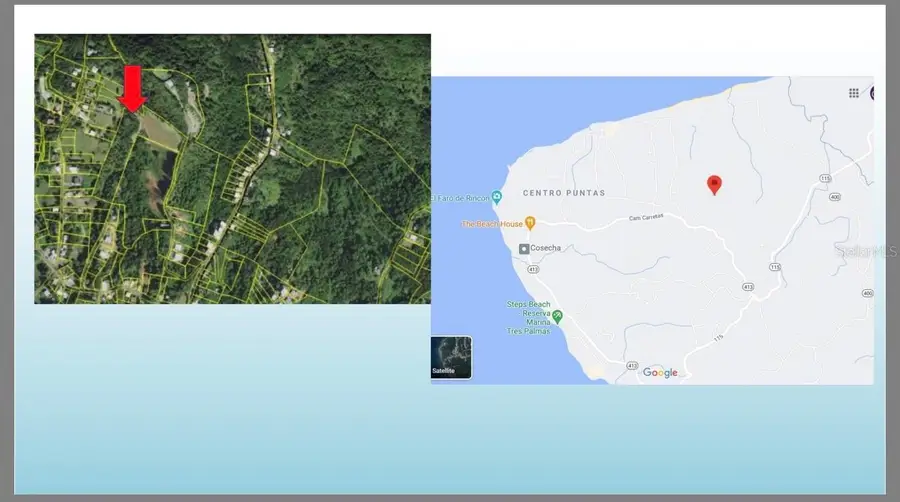
Task: Click the Cam Carretas road label
Action: [647, 218]
